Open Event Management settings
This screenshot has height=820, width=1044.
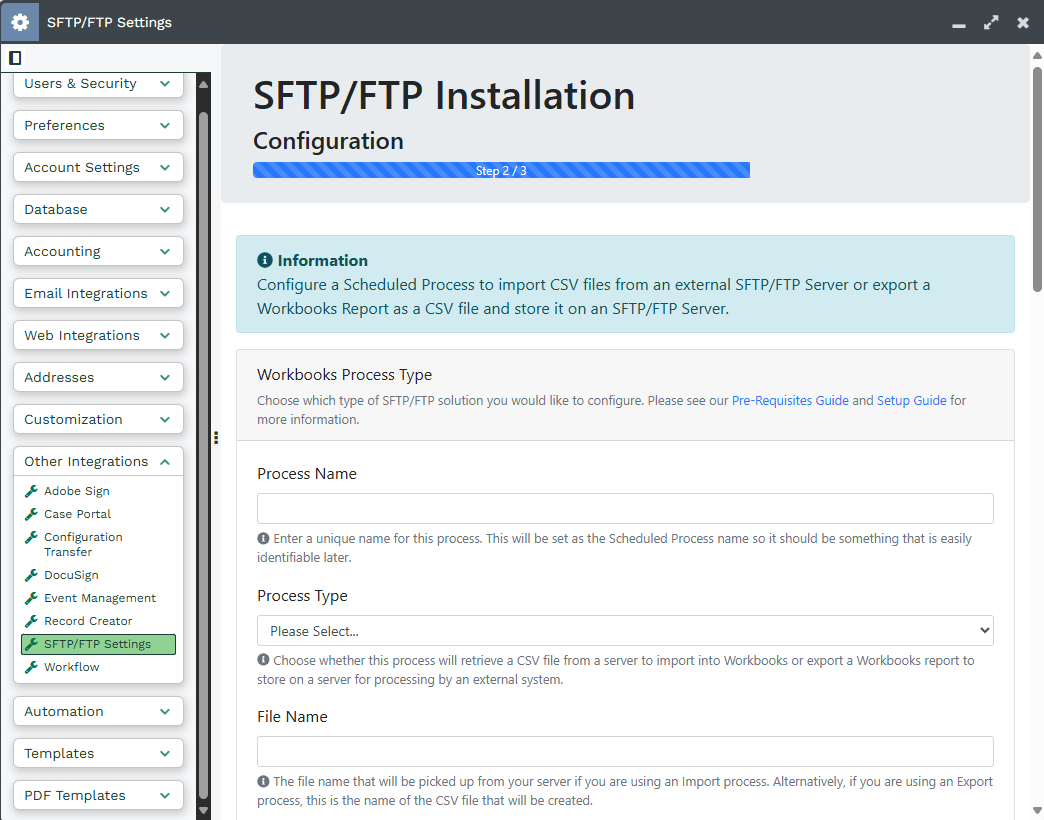pos(100,598)
